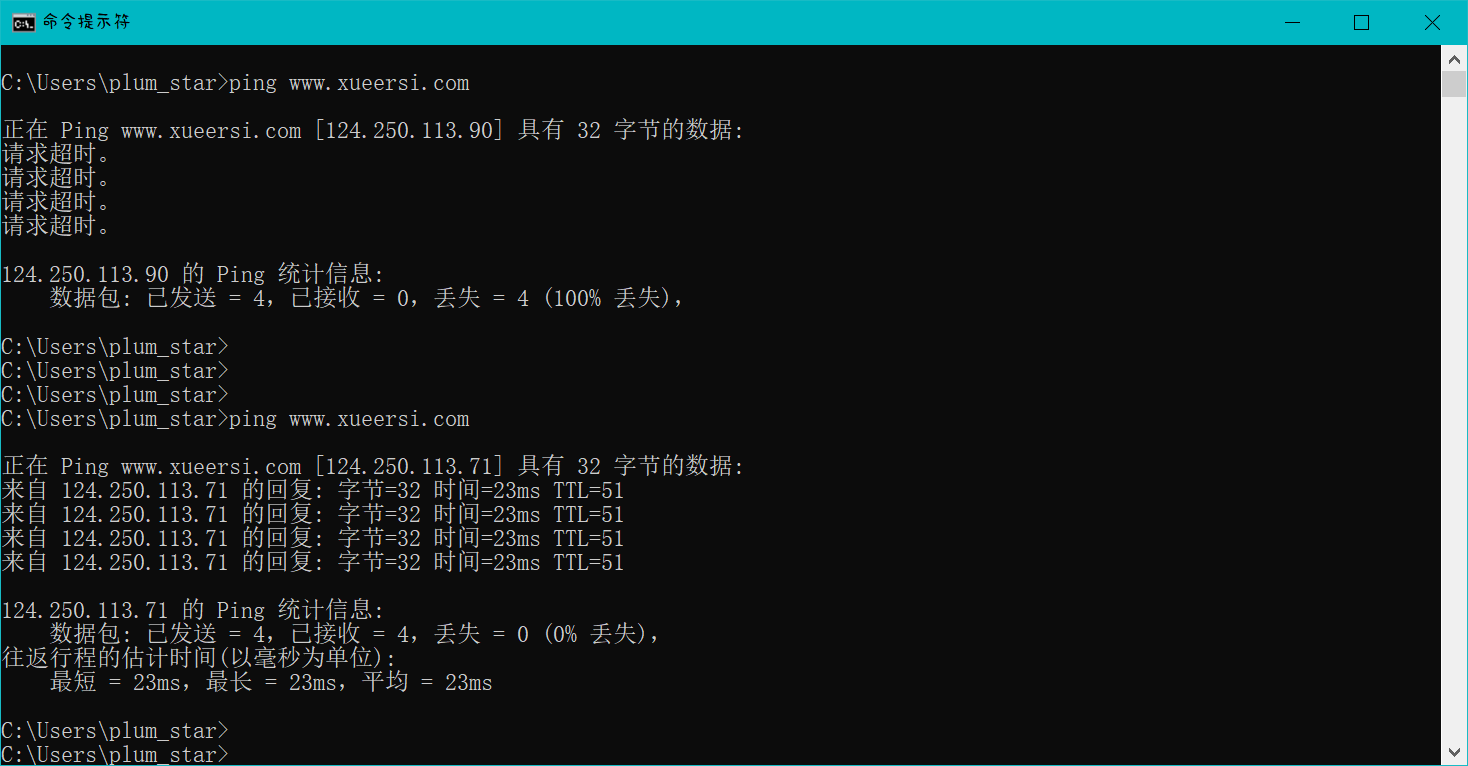Close the Command Prompt window
The image size is (1468, 766).
point(1432,22)
